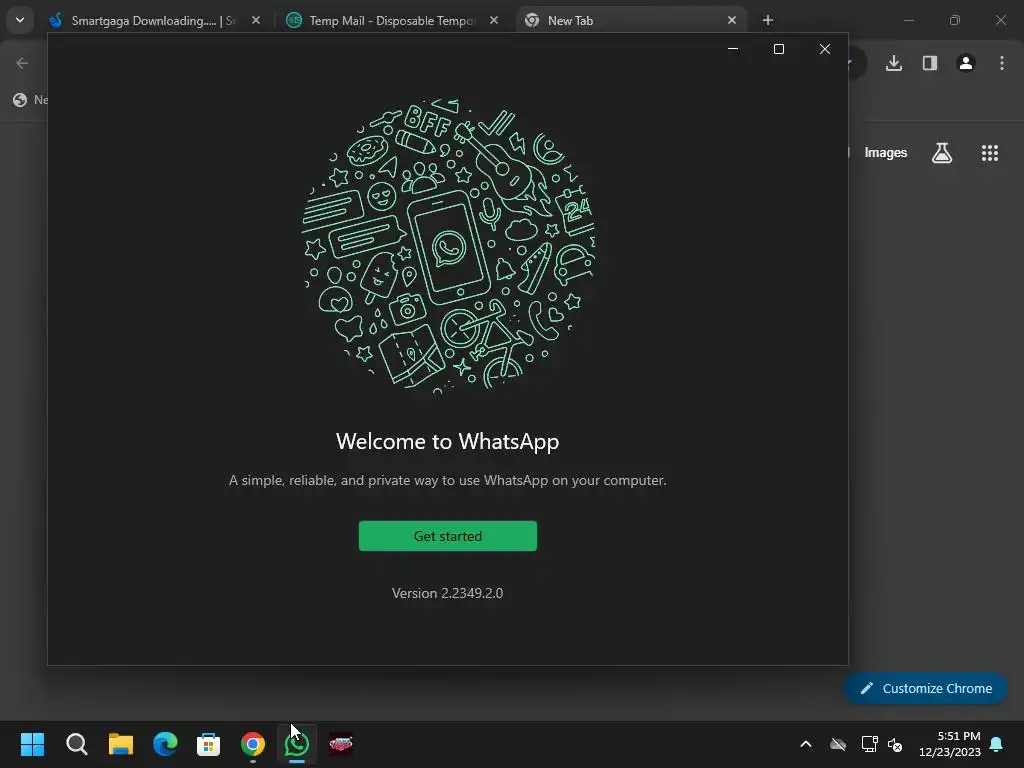
Task: Open network display tray icon
Action: point(869,744)
